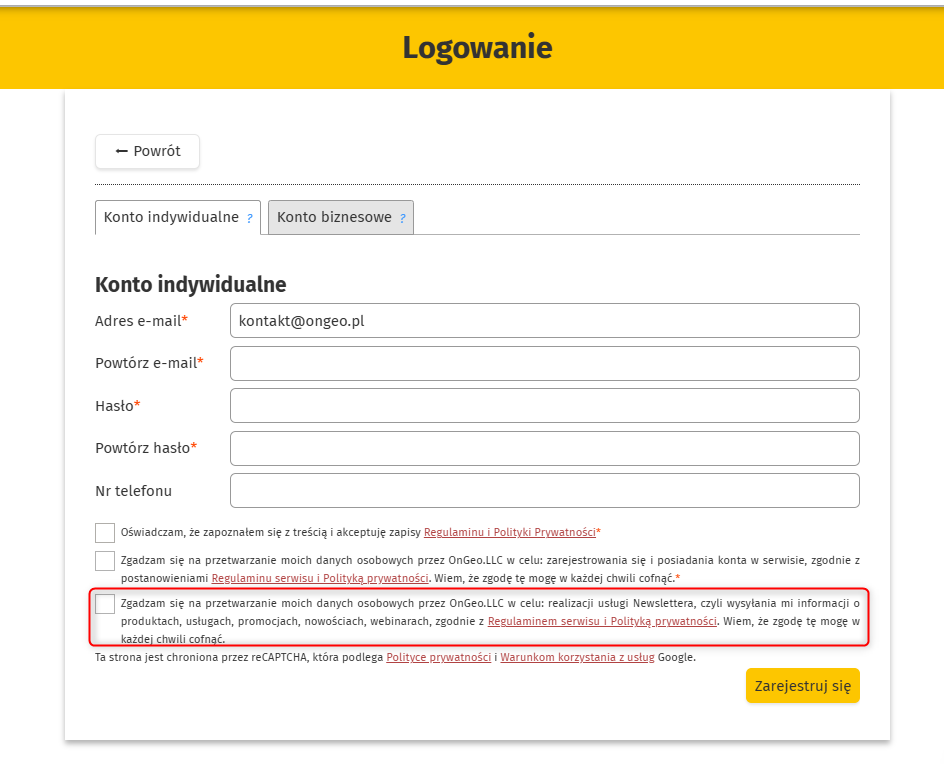Screen dimensions: 944x764
Task: Click the left arrow icon beside Powrót
Action: pyautogui.click(x=121, y=151)
